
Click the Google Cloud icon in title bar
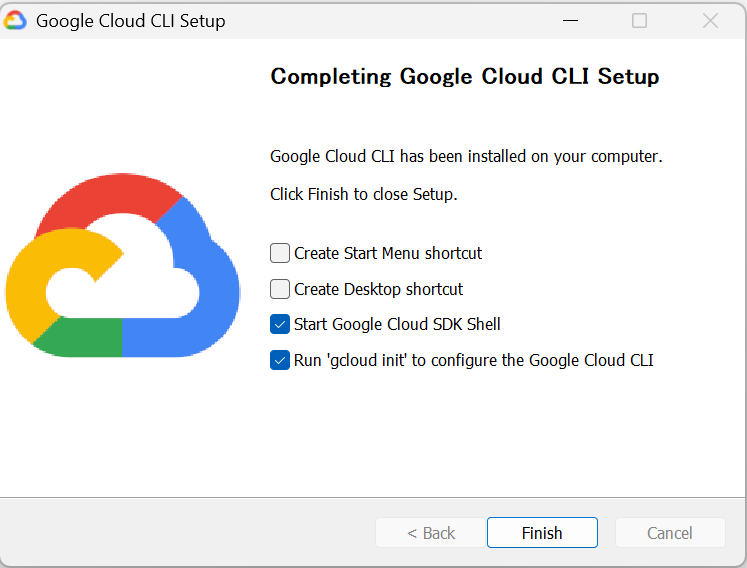(15, 21)
